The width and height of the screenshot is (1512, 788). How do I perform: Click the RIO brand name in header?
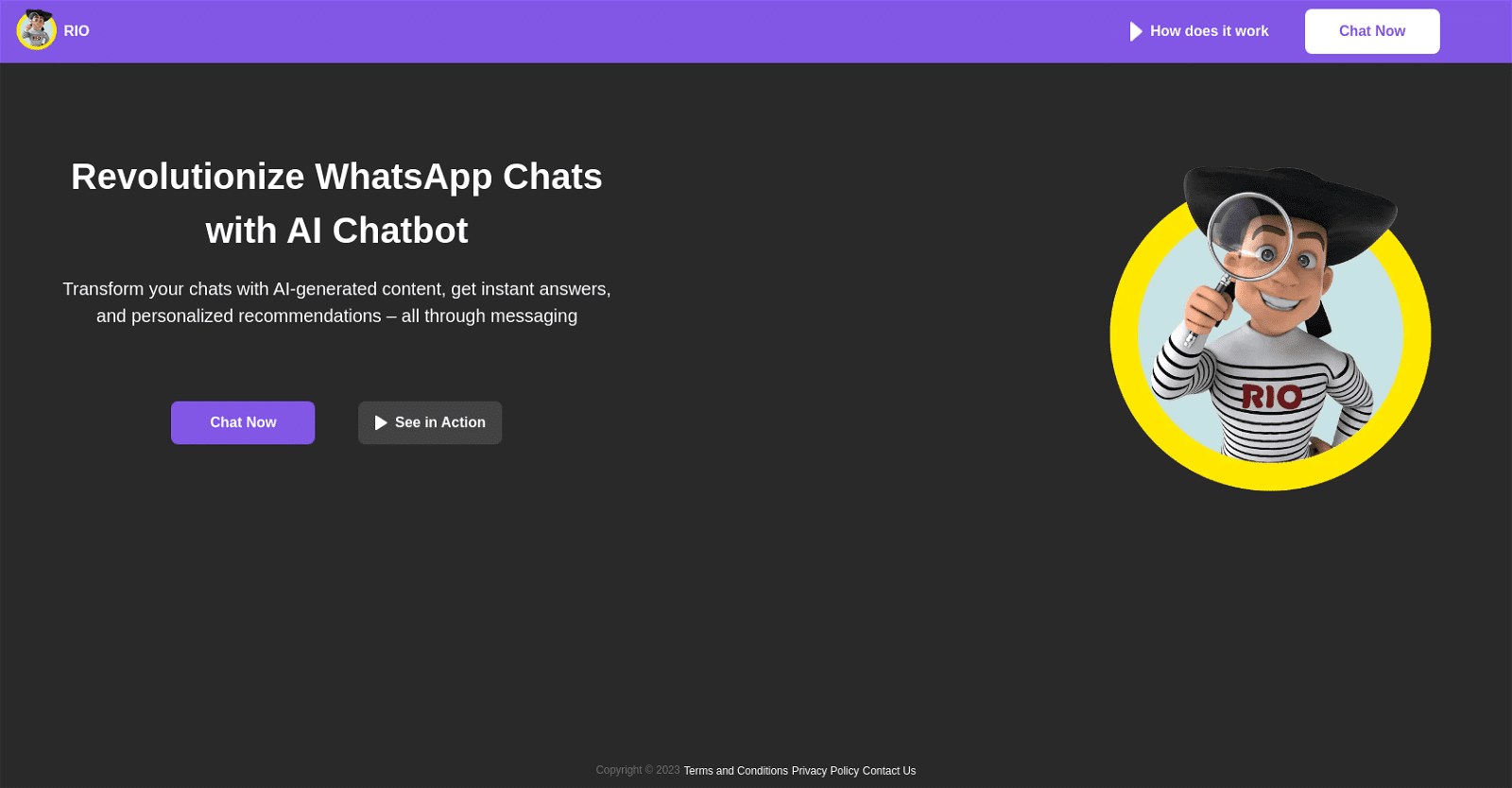[77, 31]
